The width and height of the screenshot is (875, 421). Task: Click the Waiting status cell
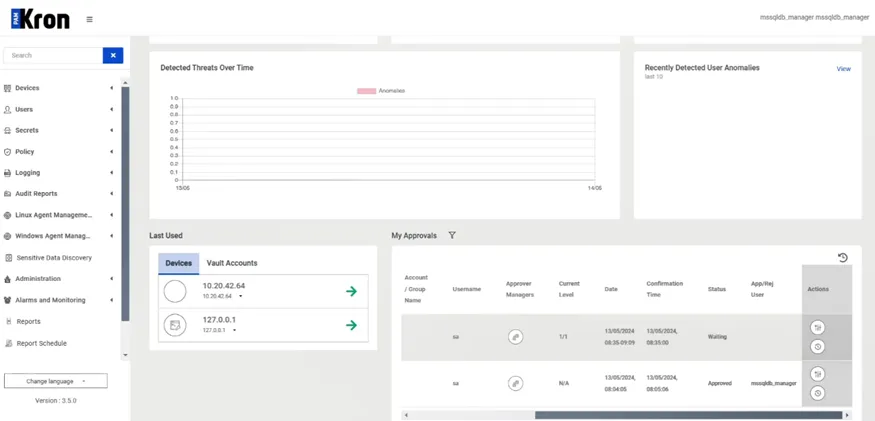(x=717, y=337)
